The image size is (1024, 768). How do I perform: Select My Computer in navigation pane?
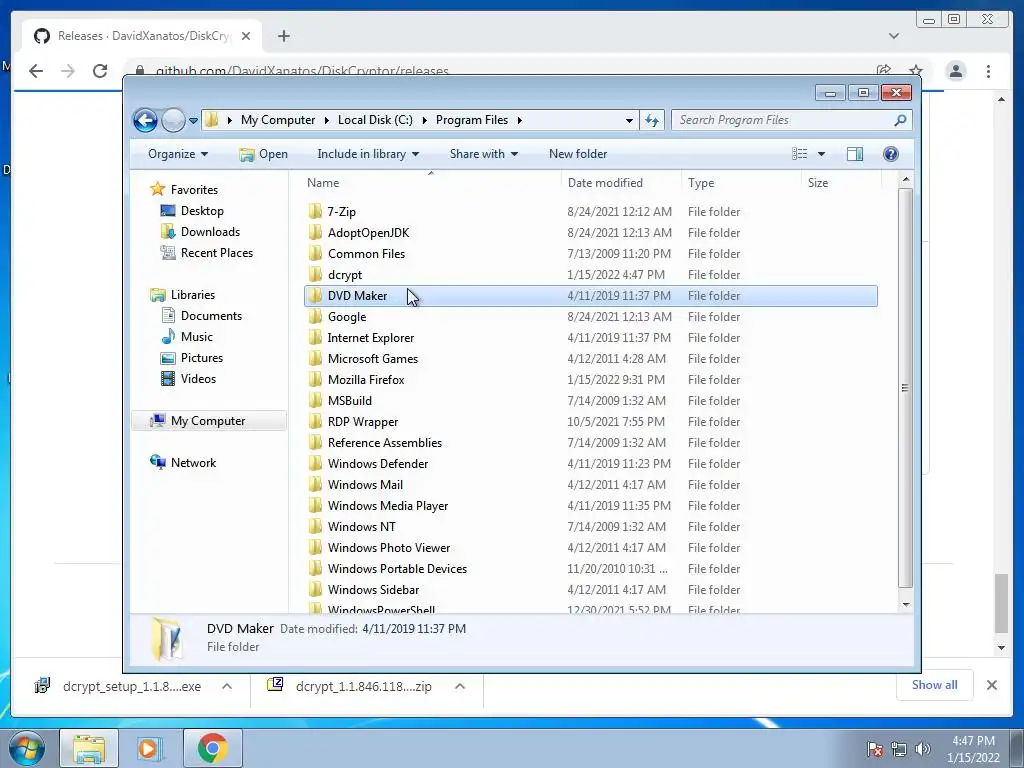pyautogui.click(x=208, y=421)
